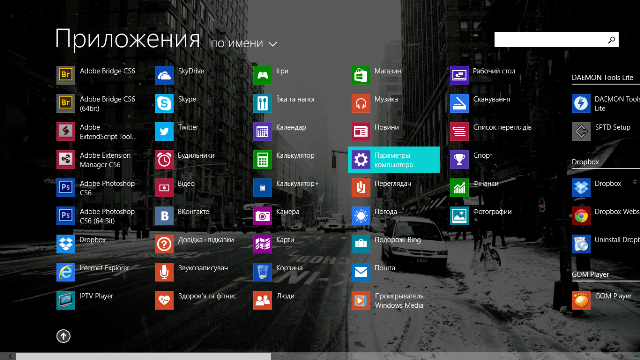Open Їжа та напої fork icon

click(262, 103)
